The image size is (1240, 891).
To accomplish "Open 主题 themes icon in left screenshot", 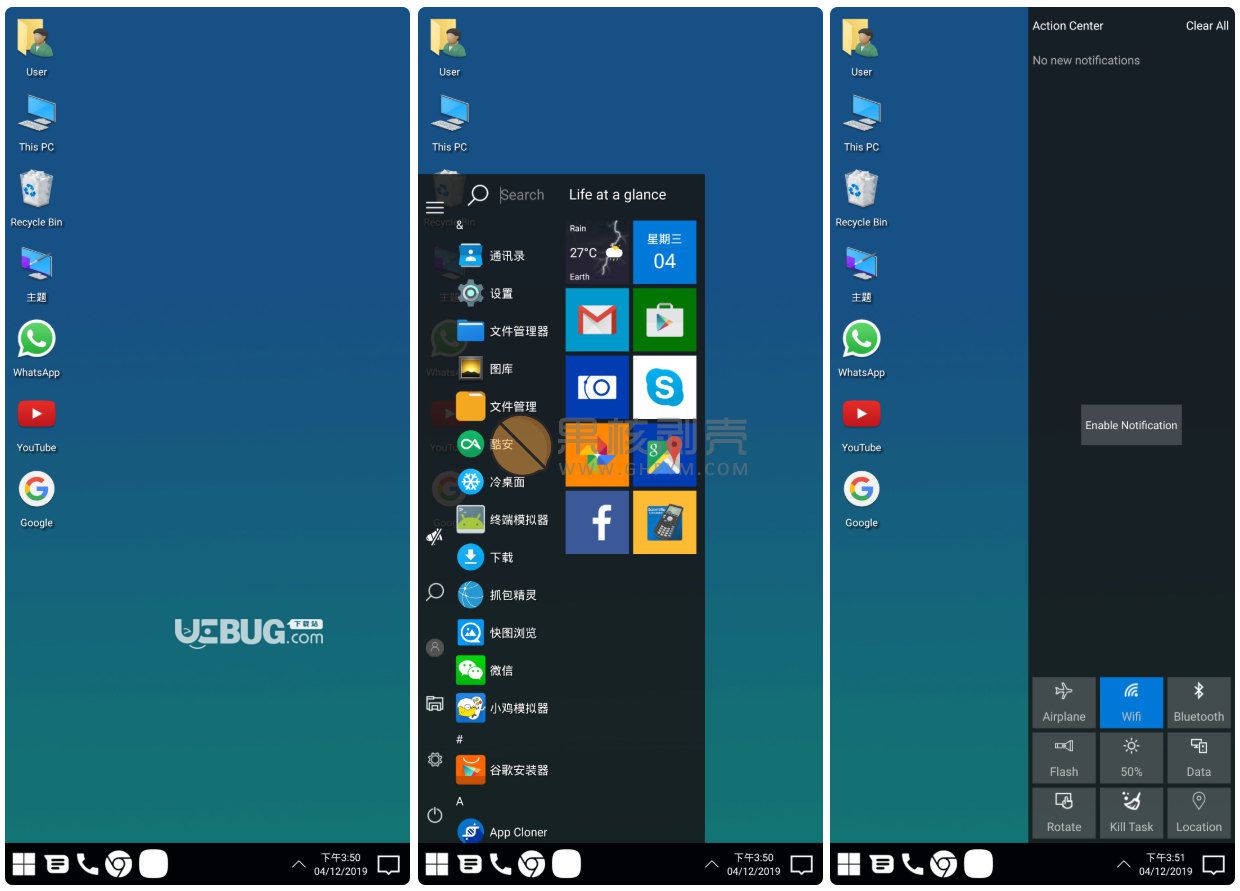I will pos(36,273).
